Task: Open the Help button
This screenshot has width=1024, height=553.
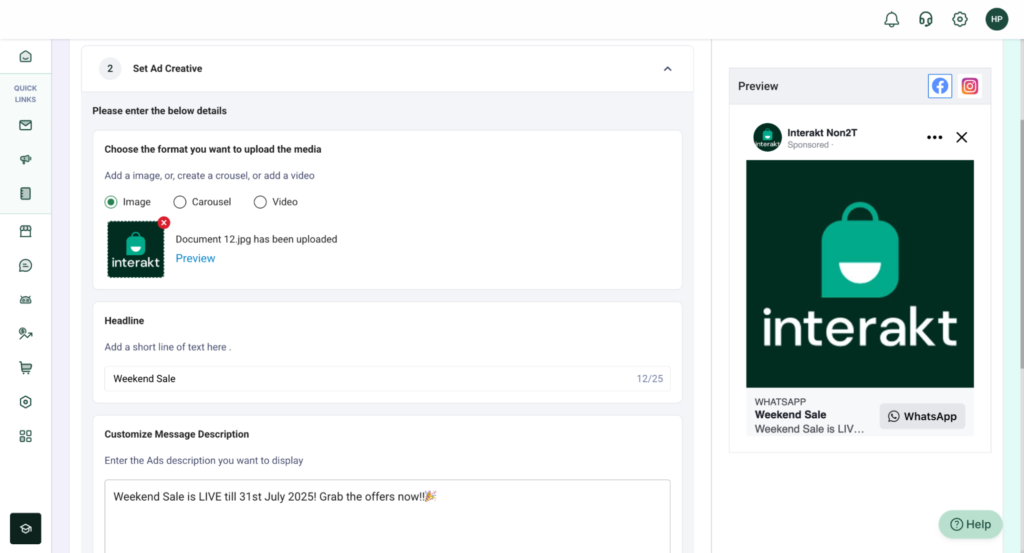Action: (x=970, y=524)
